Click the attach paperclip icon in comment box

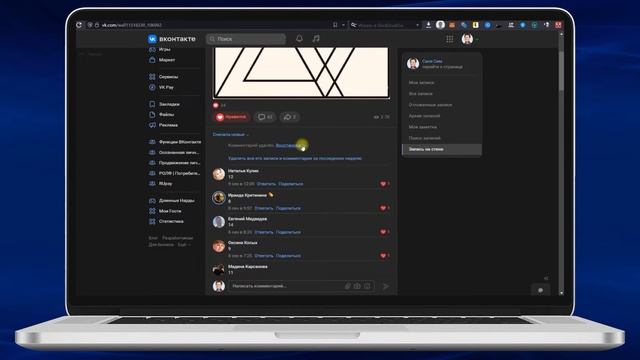[347, 286]
